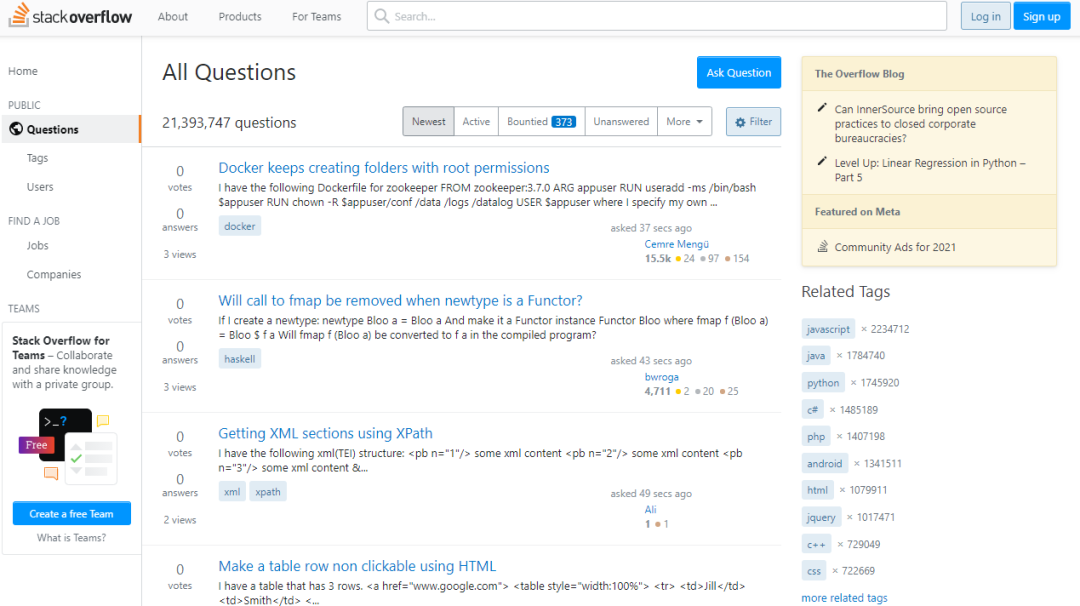Open the fmap newtype Functor question
The width and height of the screenshot is (1080, 606).
[400, 300]
